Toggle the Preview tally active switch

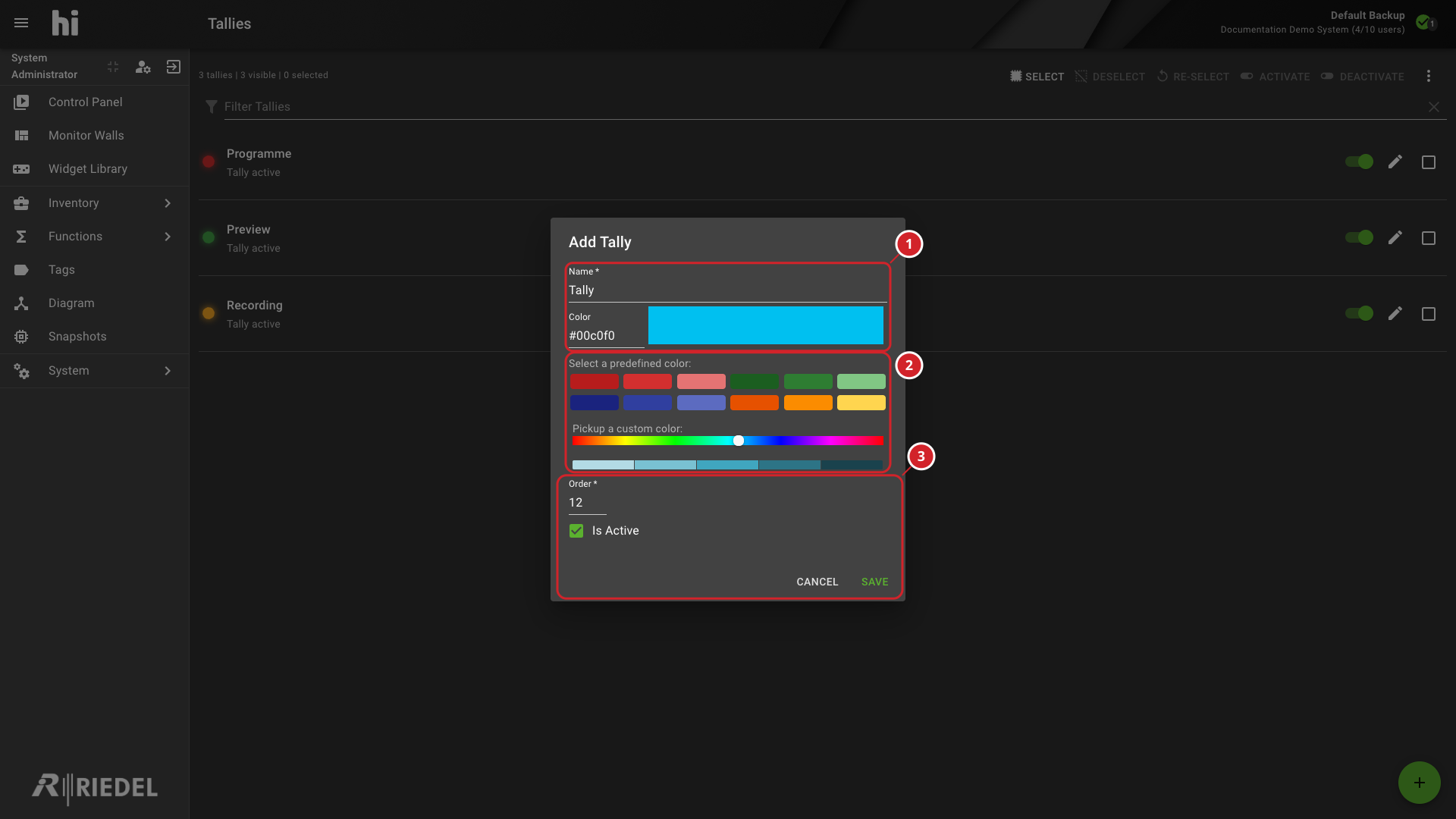1359,237
